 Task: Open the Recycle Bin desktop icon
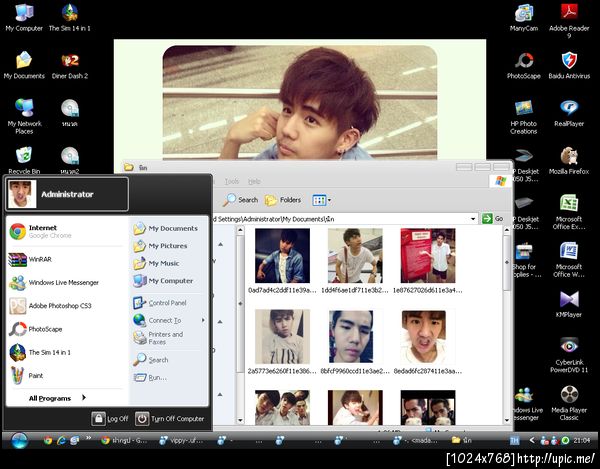24,160
